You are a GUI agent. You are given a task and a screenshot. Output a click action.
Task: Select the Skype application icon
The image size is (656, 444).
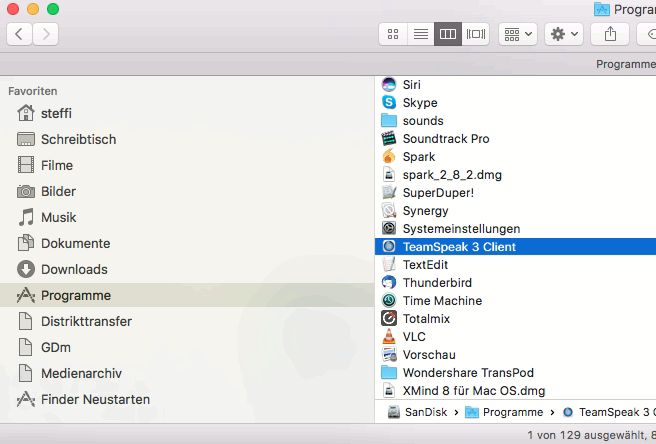(x=389, y=103)
